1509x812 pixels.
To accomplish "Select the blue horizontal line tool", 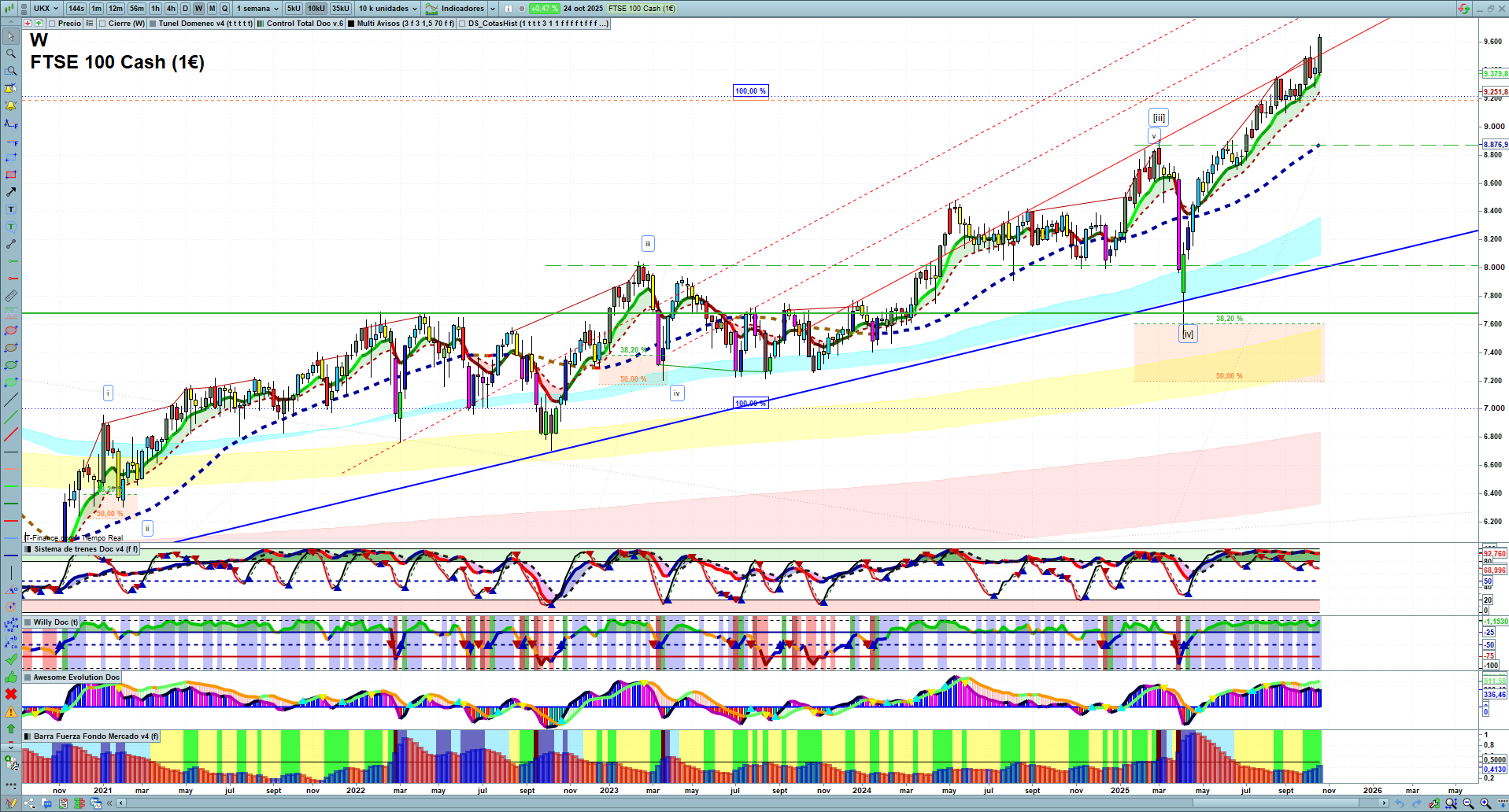I will 10,555.
